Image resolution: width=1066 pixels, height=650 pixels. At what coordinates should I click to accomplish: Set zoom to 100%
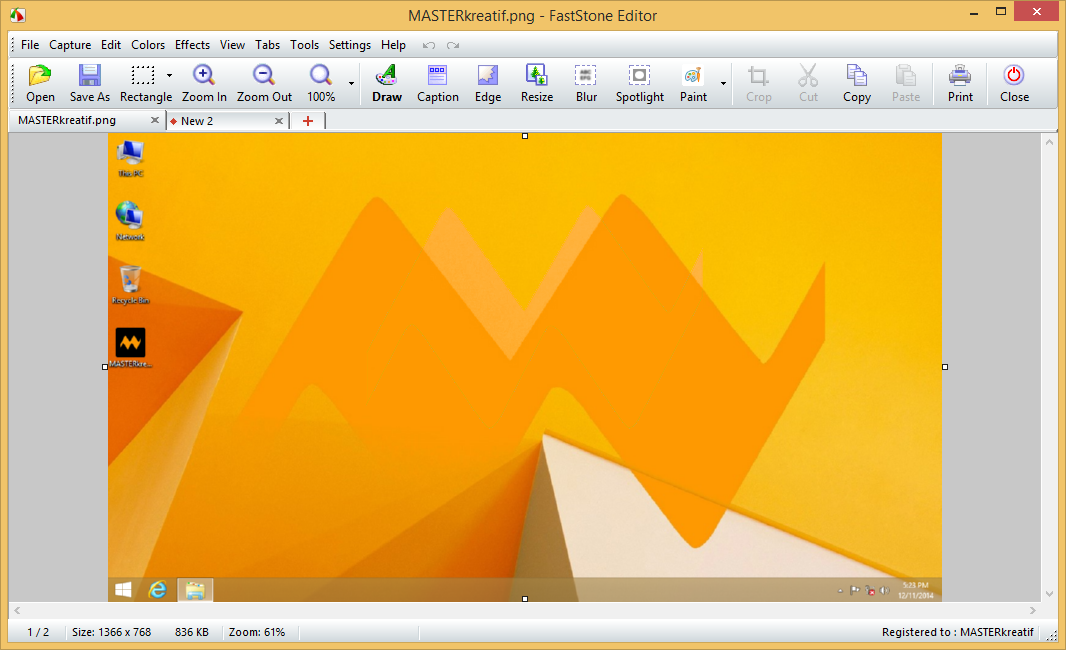coord(321,84)
